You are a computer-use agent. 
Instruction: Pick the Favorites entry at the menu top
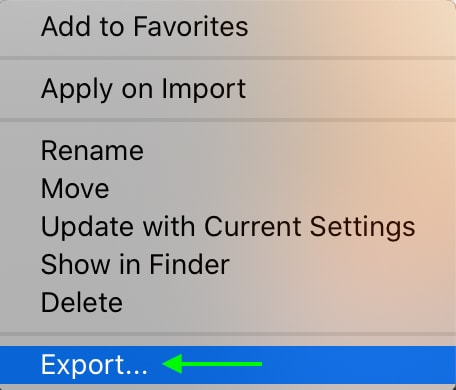(x=228, y=27)
